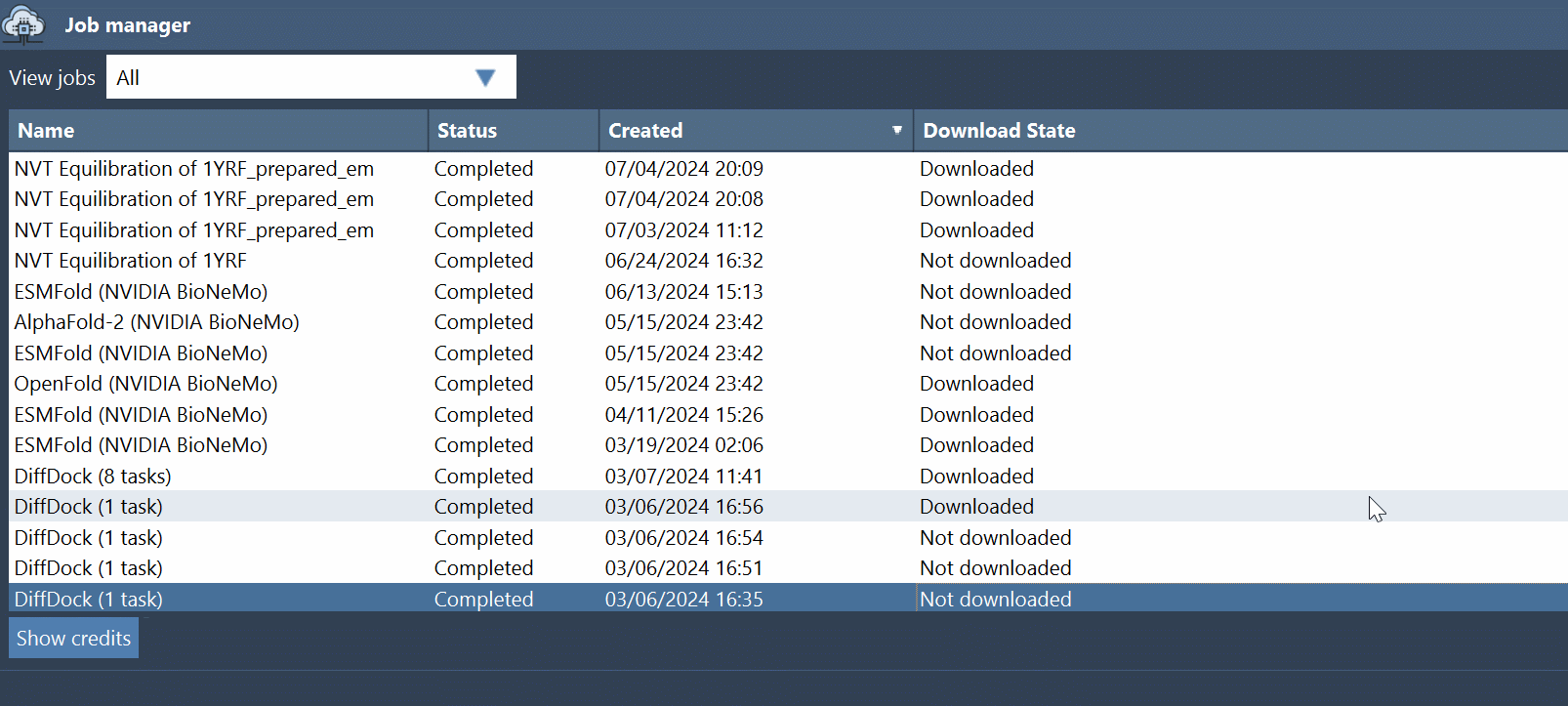This screenshot has width=1568, height=706.
Task: Open the View jobs dropdown arrow
Action: click(484, 78)
